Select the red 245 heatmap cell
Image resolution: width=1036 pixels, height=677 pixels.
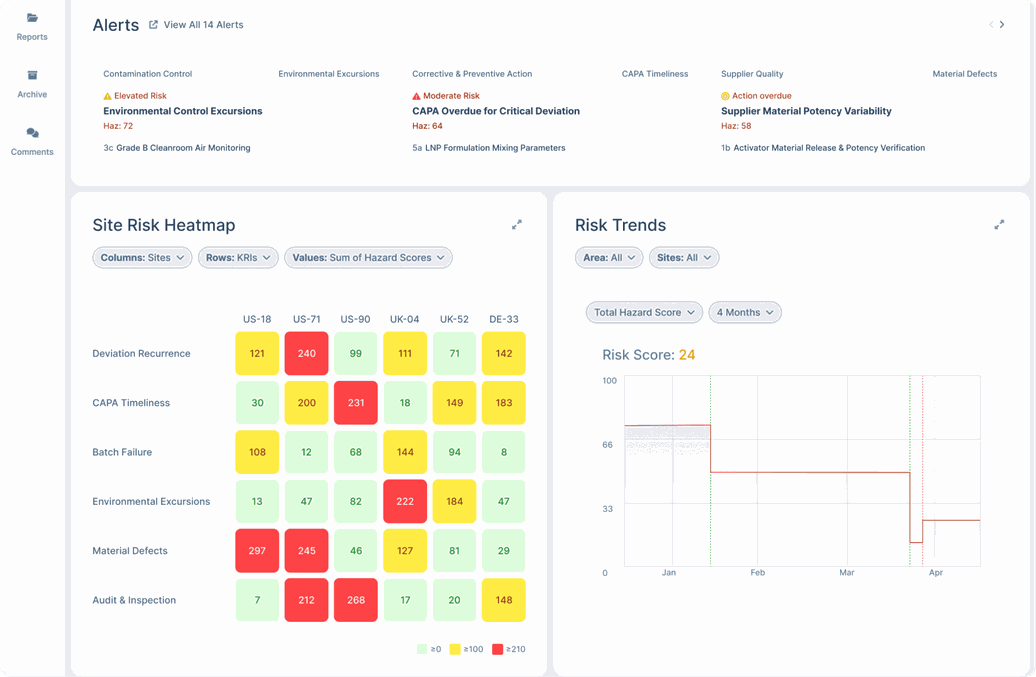pyautogui.click(x=307, y=551)
